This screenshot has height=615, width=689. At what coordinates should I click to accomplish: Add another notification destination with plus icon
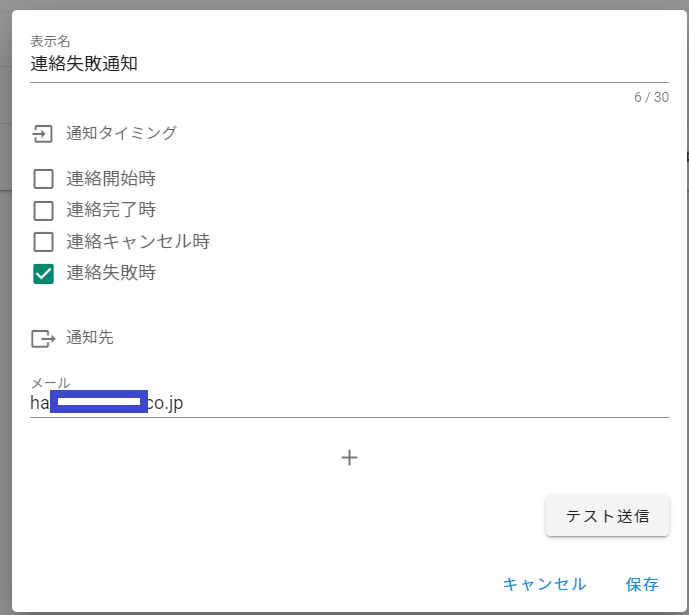click(x=349, y=458)
